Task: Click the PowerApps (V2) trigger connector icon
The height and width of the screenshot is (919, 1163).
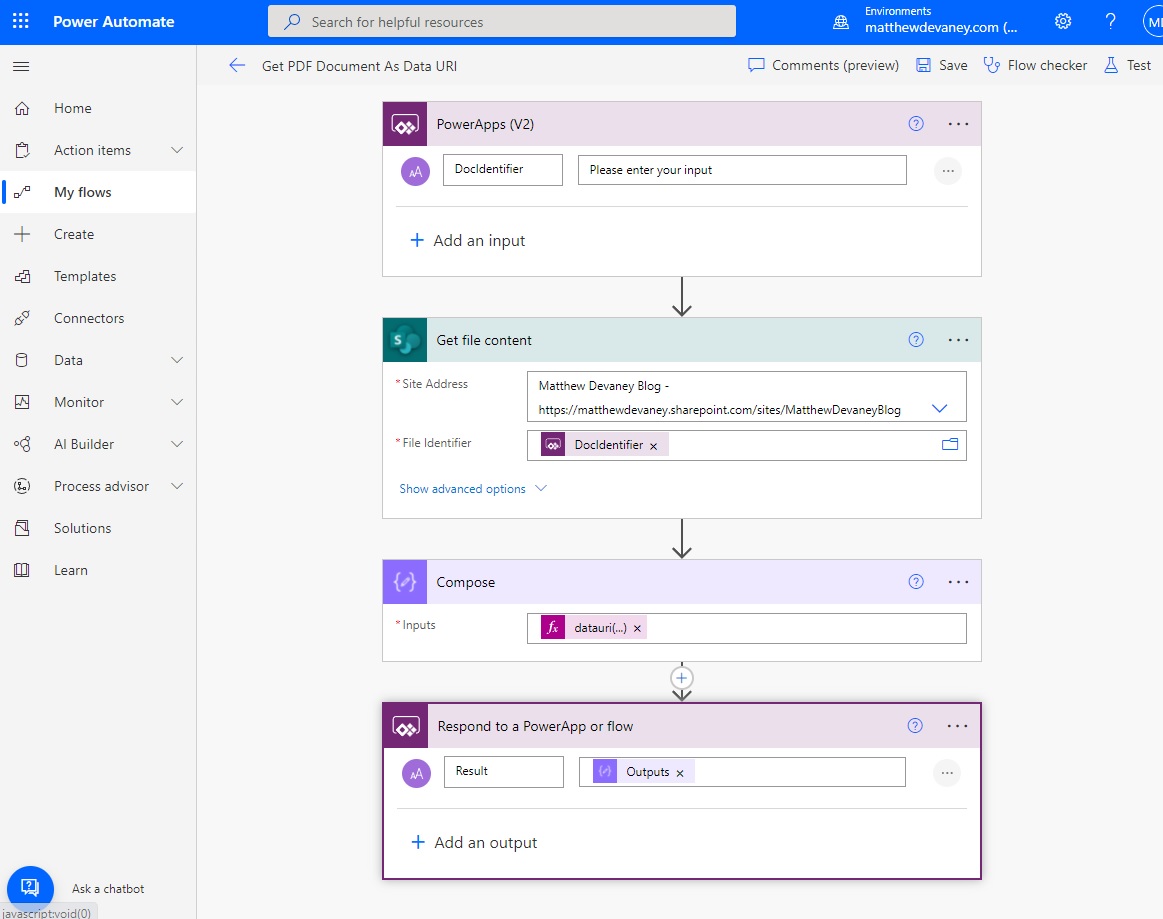Action: coord(404,123)
